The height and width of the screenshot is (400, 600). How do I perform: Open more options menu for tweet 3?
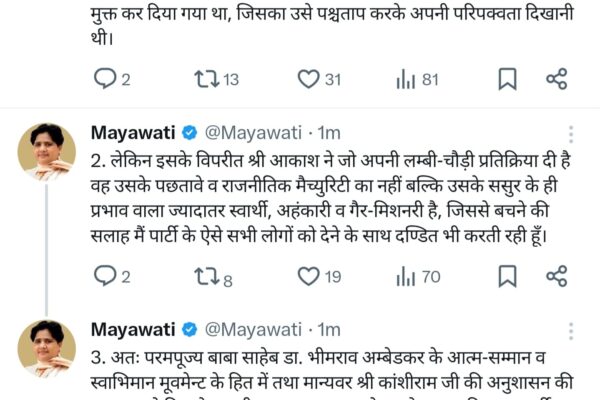tap(571, 331)
